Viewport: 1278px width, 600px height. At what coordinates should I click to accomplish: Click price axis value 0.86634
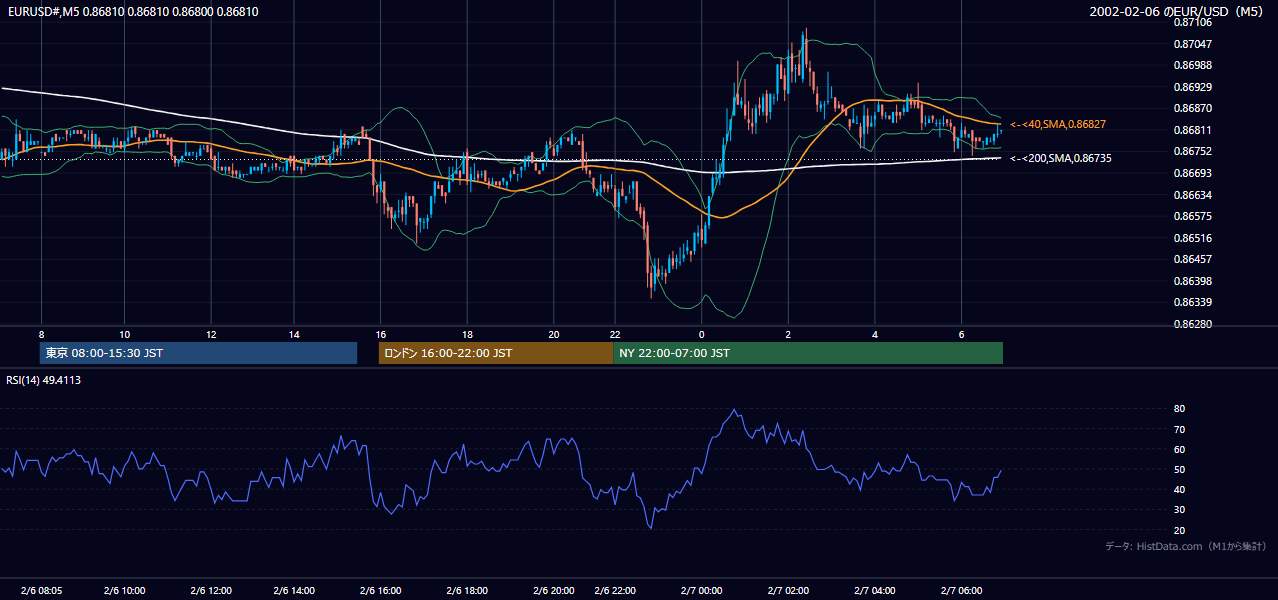1193,195
